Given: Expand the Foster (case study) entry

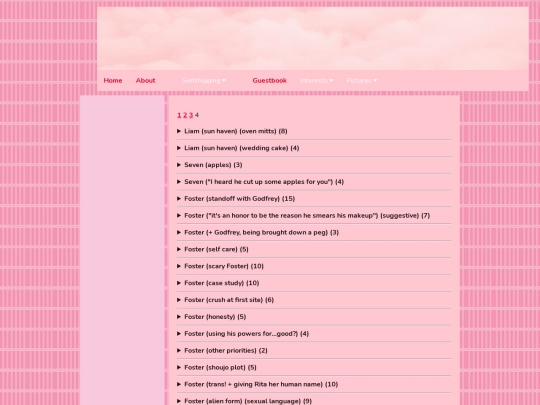Looking at the screenshot, I should point(314,283).
